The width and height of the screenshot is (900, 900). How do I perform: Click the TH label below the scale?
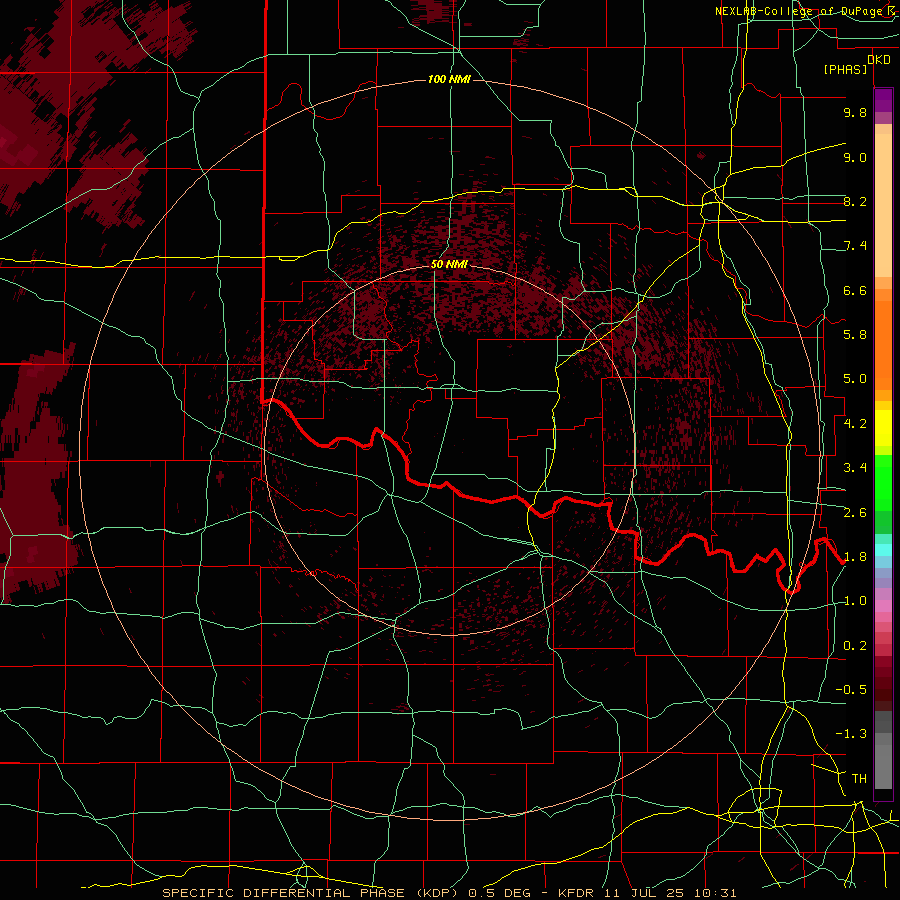(859, 779)
